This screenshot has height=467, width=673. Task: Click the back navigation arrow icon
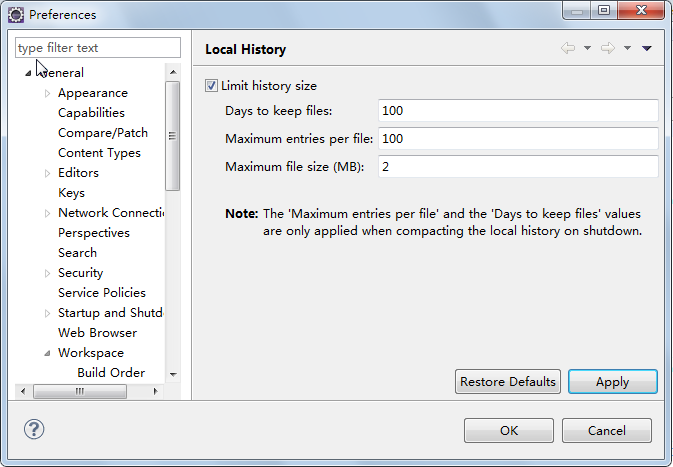pyautogui.click(x=568, y=48)
